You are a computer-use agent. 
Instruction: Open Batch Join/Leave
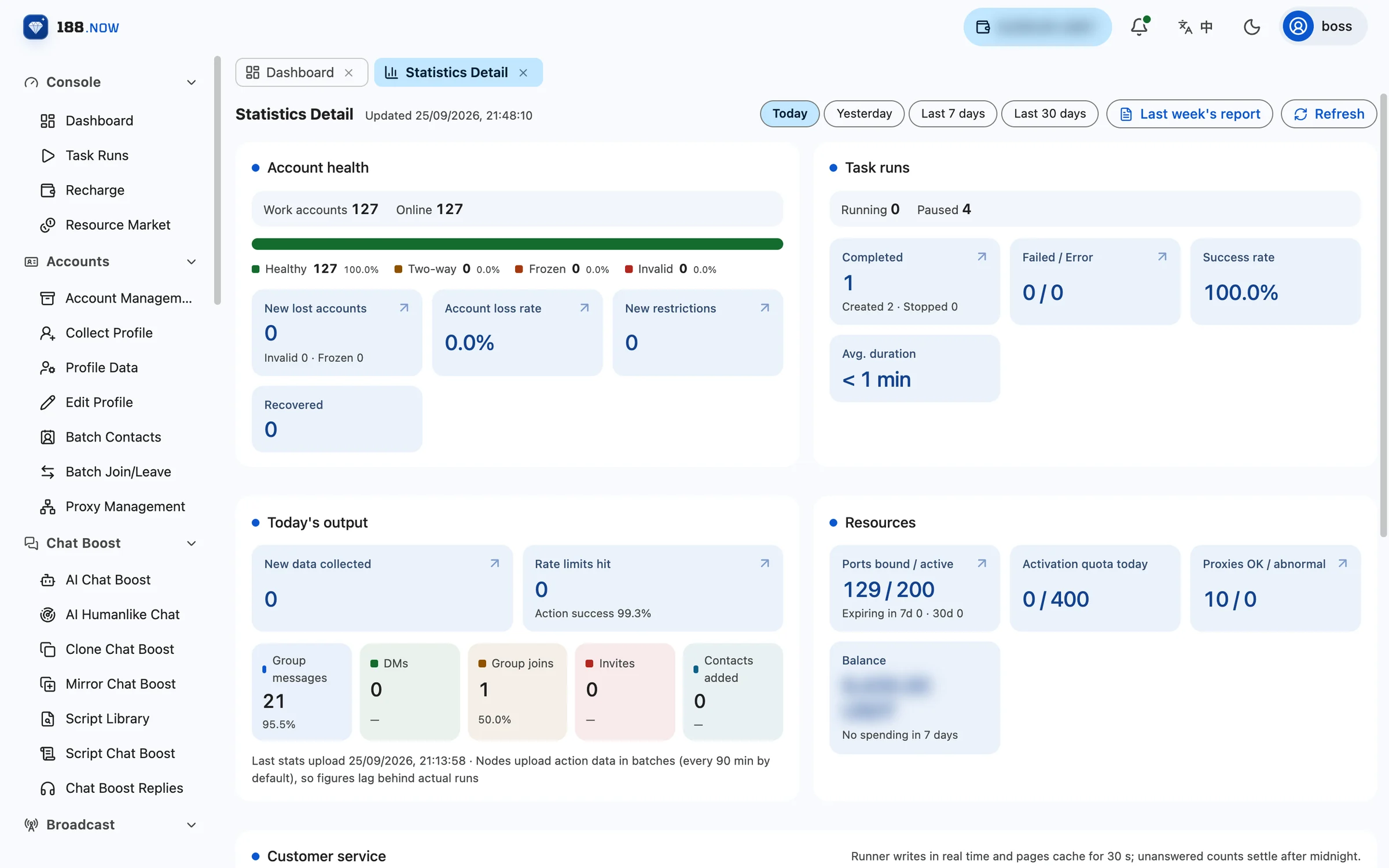[x=118, y=472]
